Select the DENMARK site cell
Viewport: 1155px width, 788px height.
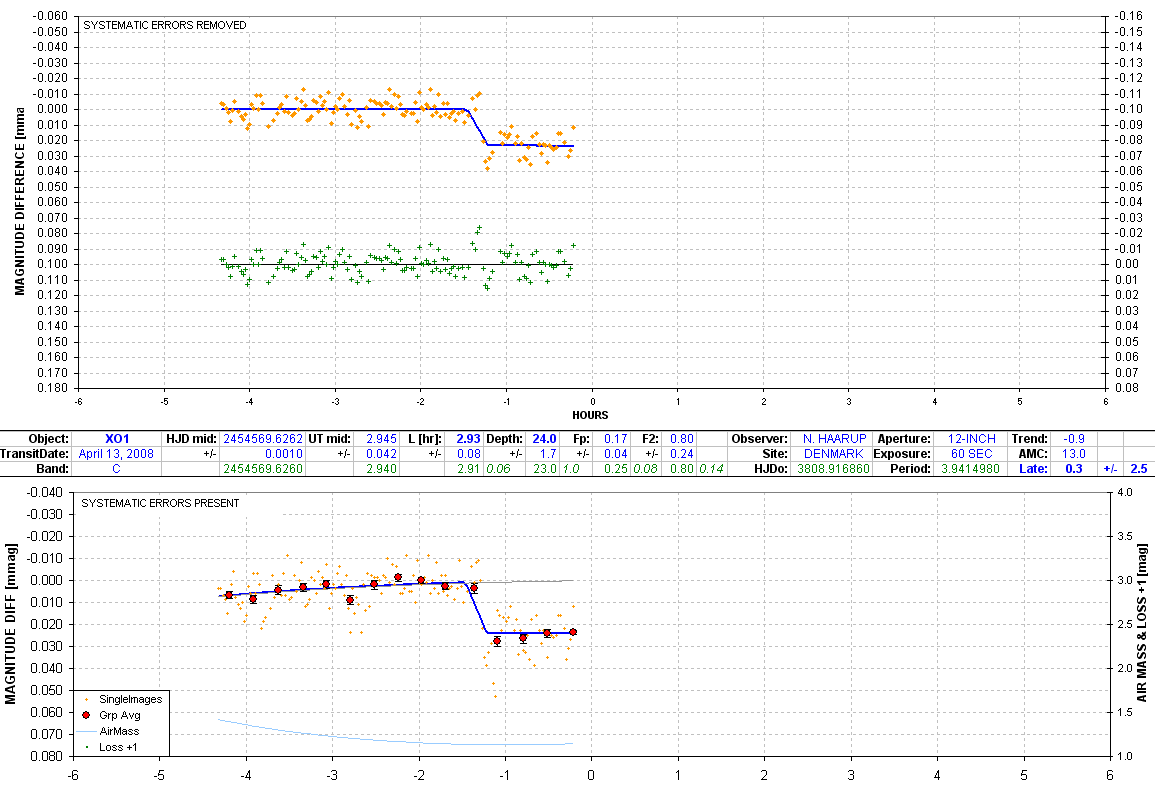pos(828,453)
